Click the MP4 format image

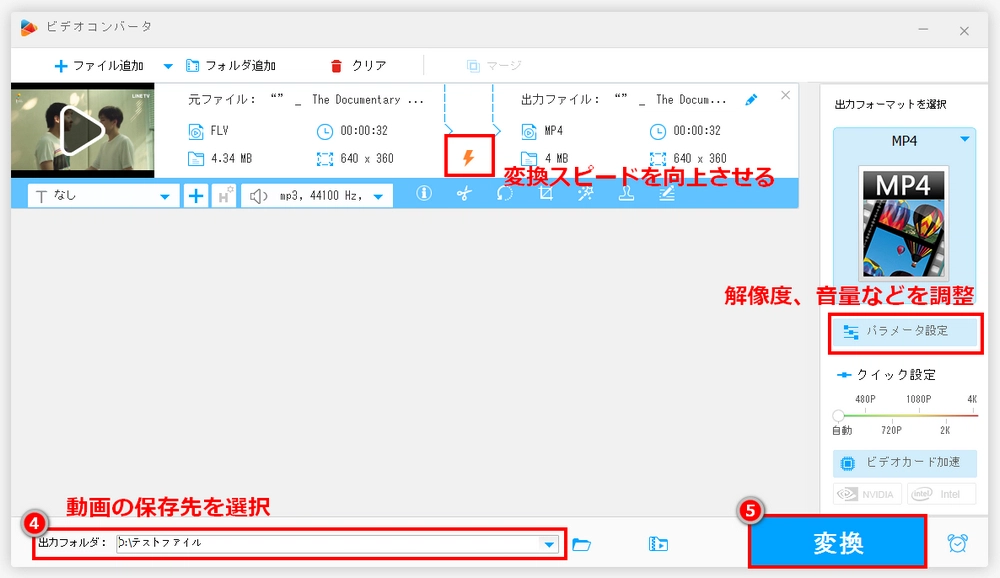[x=904, y=223]
